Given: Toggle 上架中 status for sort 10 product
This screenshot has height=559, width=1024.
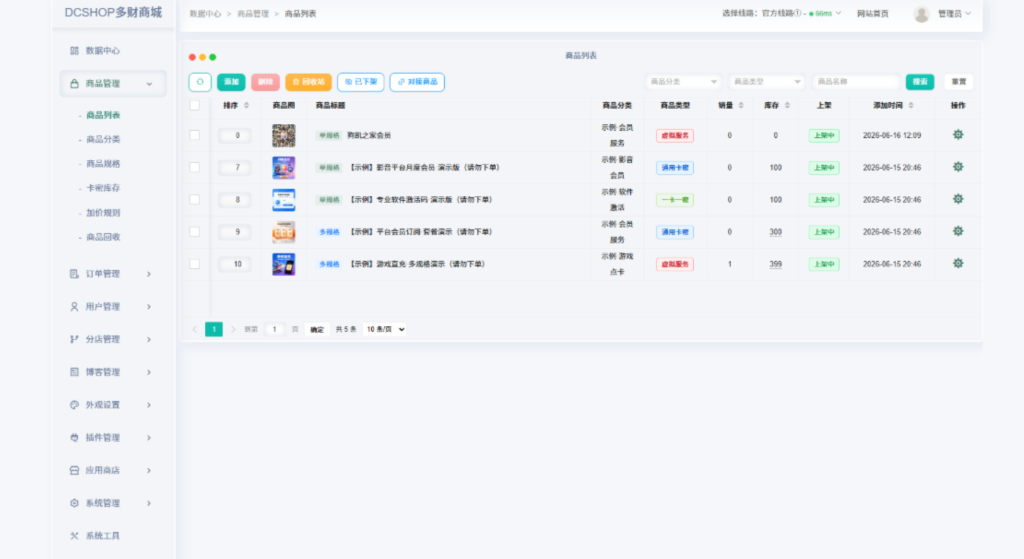Looking at the screenshot, I should click(x=824, y=264).
